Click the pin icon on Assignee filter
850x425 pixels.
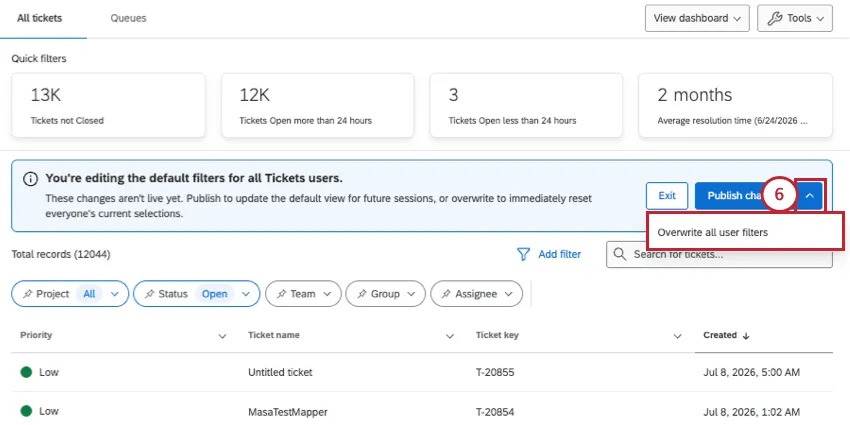coord(446,294)
